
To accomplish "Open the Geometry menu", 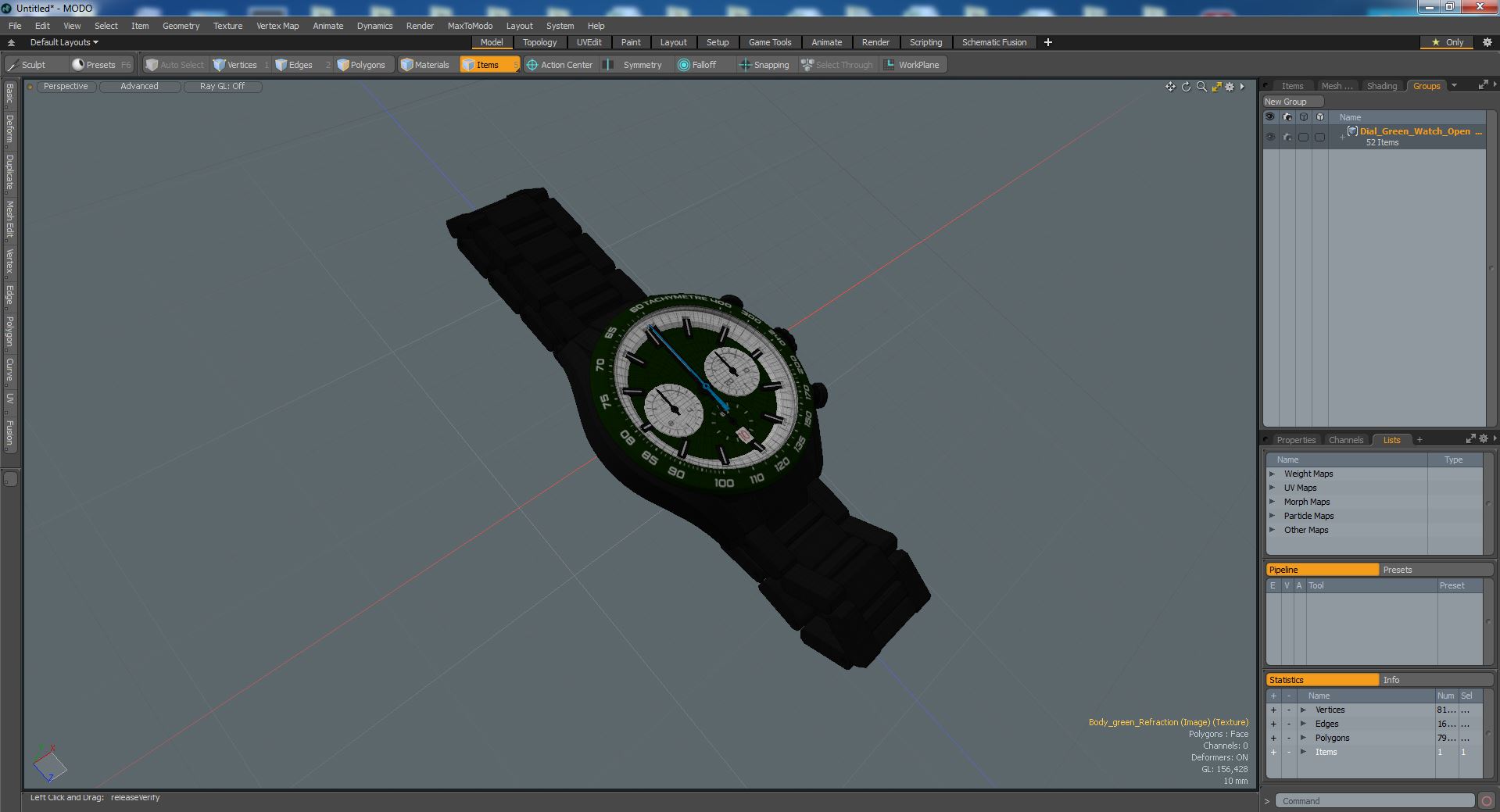I will [x=181, y=26].
